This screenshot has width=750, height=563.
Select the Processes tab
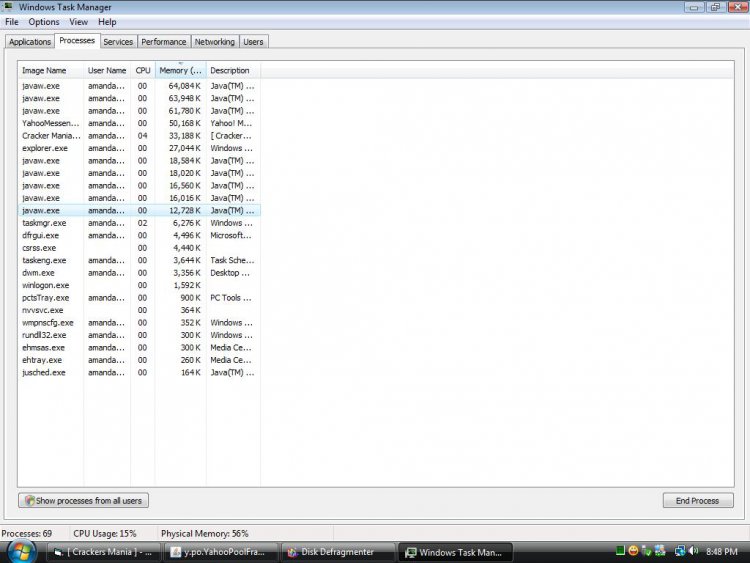click(77, 41)
